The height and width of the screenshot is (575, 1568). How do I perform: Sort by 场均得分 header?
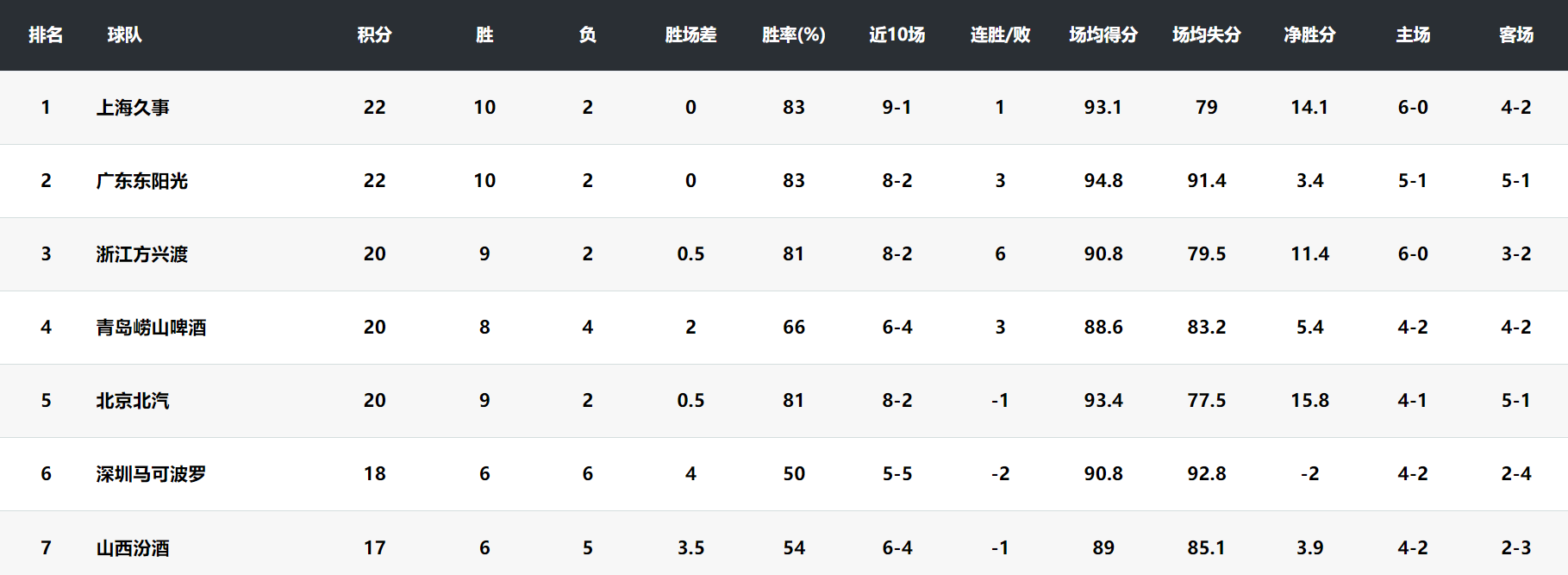tap(1103, 34)
